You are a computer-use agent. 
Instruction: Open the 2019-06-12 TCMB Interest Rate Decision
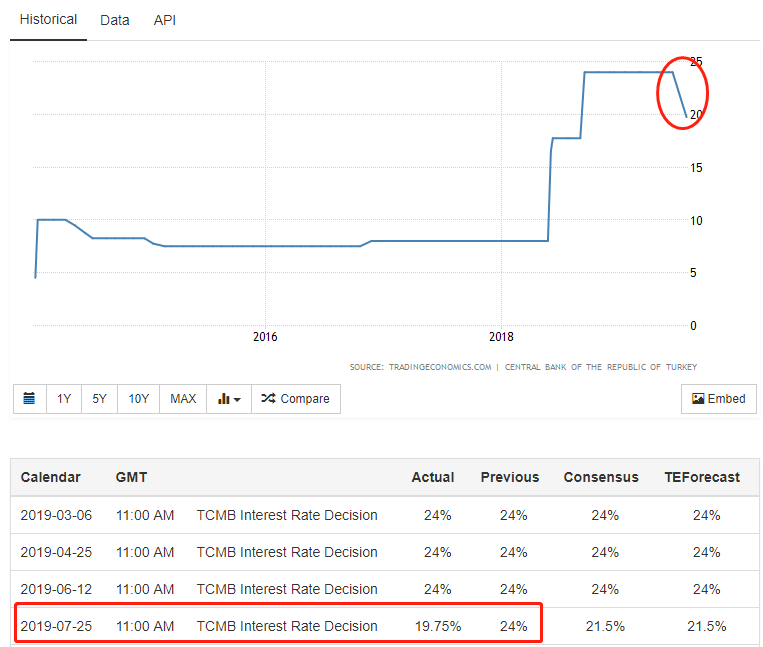point(287,589)
